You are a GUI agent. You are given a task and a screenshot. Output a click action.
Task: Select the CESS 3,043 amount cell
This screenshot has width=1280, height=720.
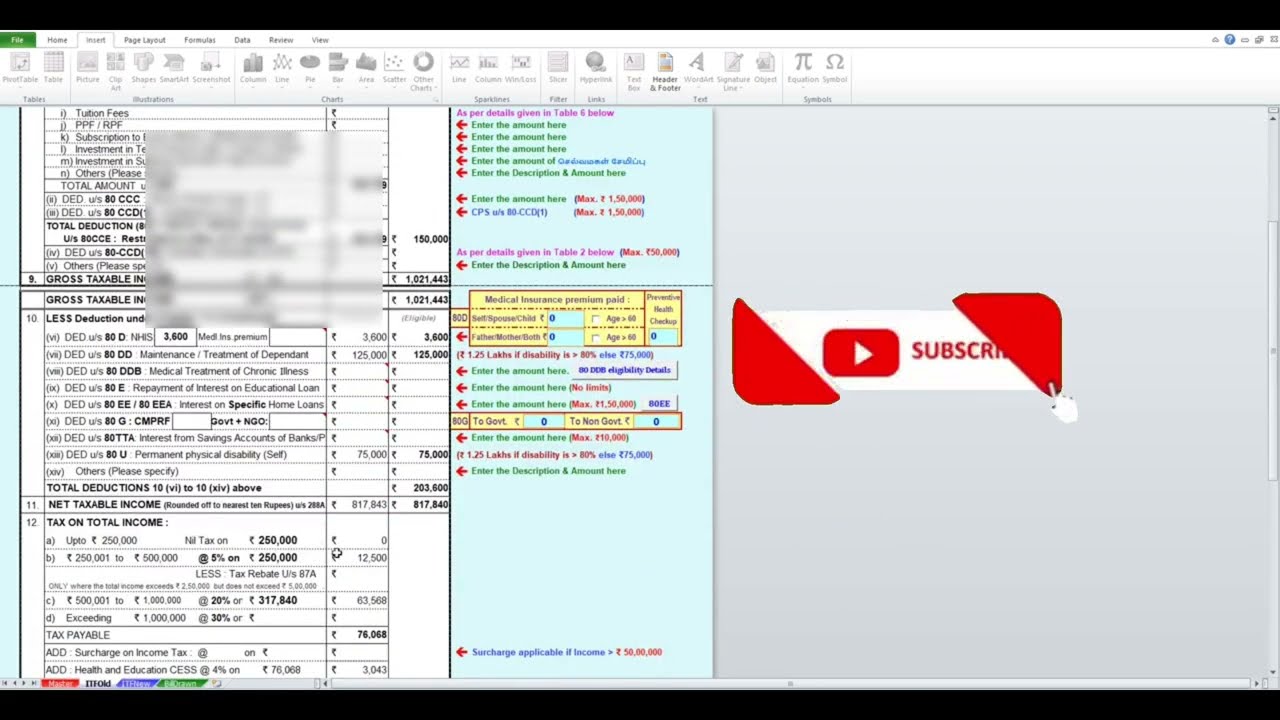[x=358, y=670]
